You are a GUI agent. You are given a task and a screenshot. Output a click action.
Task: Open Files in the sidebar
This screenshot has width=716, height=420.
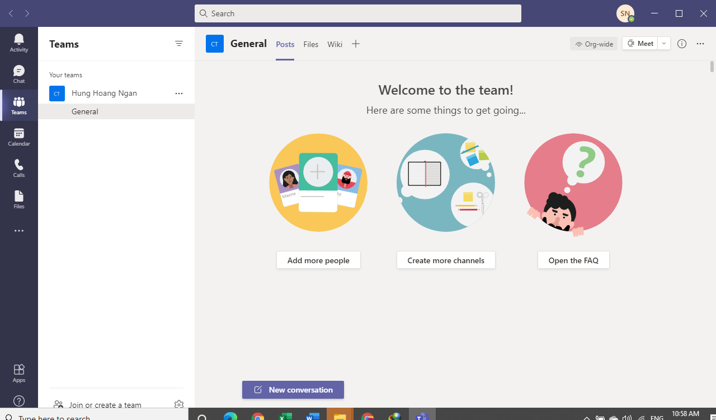click(x=19, y=200)
